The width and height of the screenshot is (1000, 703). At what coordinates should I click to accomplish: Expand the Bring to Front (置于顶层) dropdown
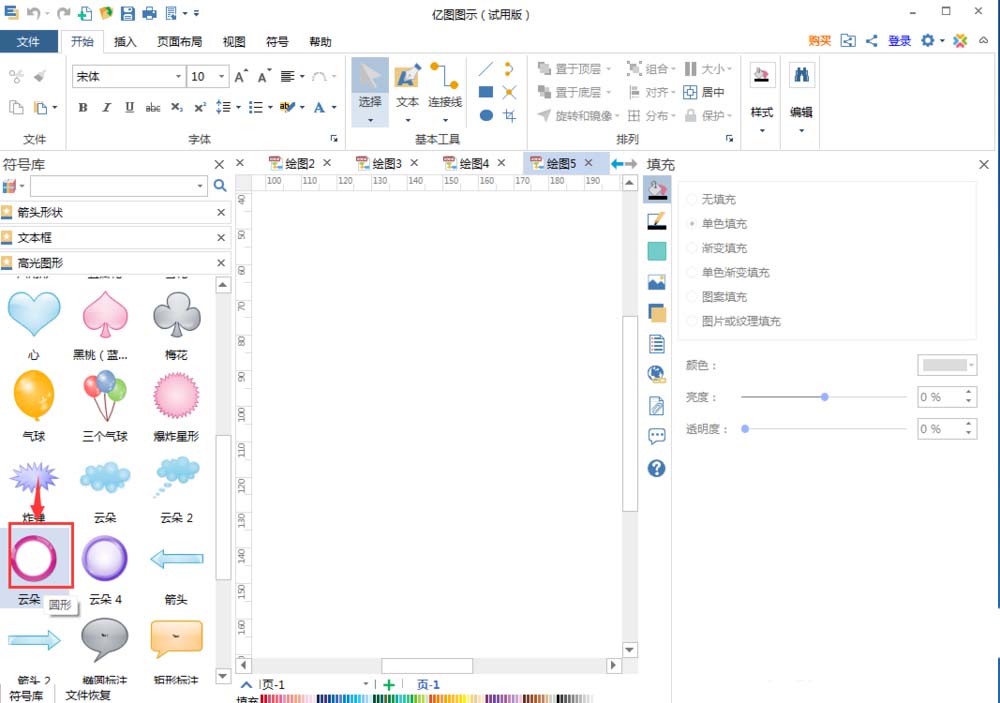tap(609, 69)
